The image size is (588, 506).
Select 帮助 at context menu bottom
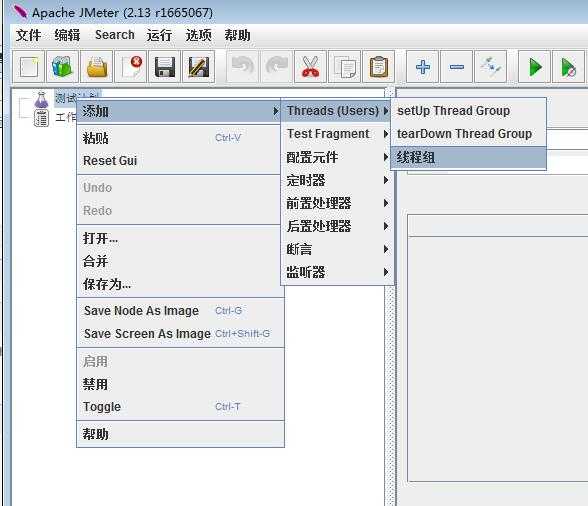pyautogui.click(x=180, y=434)
